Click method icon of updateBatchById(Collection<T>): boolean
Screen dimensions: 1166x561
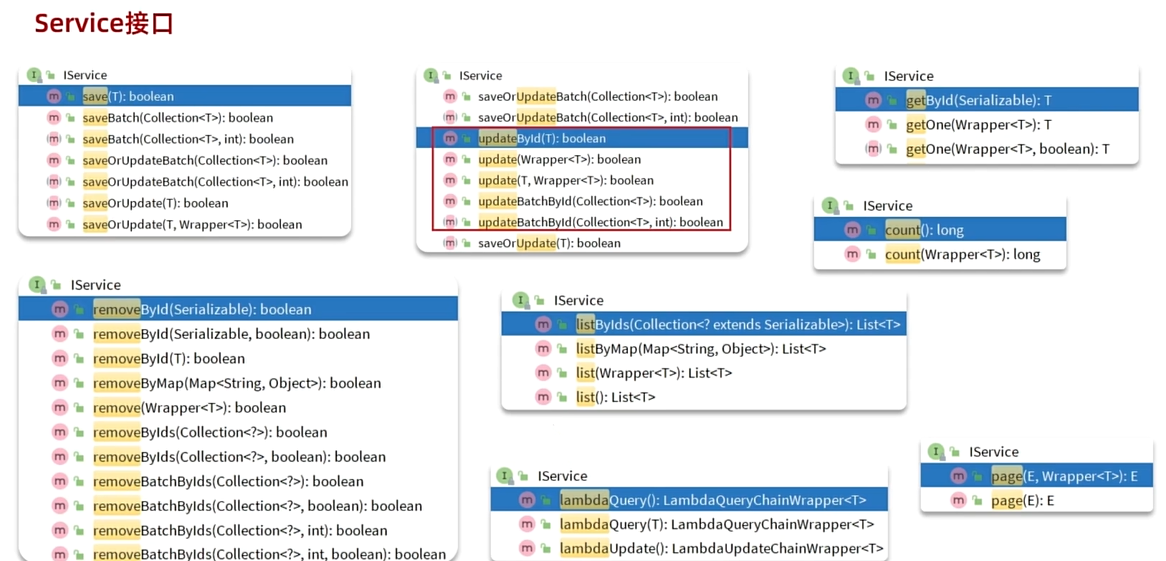point(450,201)
